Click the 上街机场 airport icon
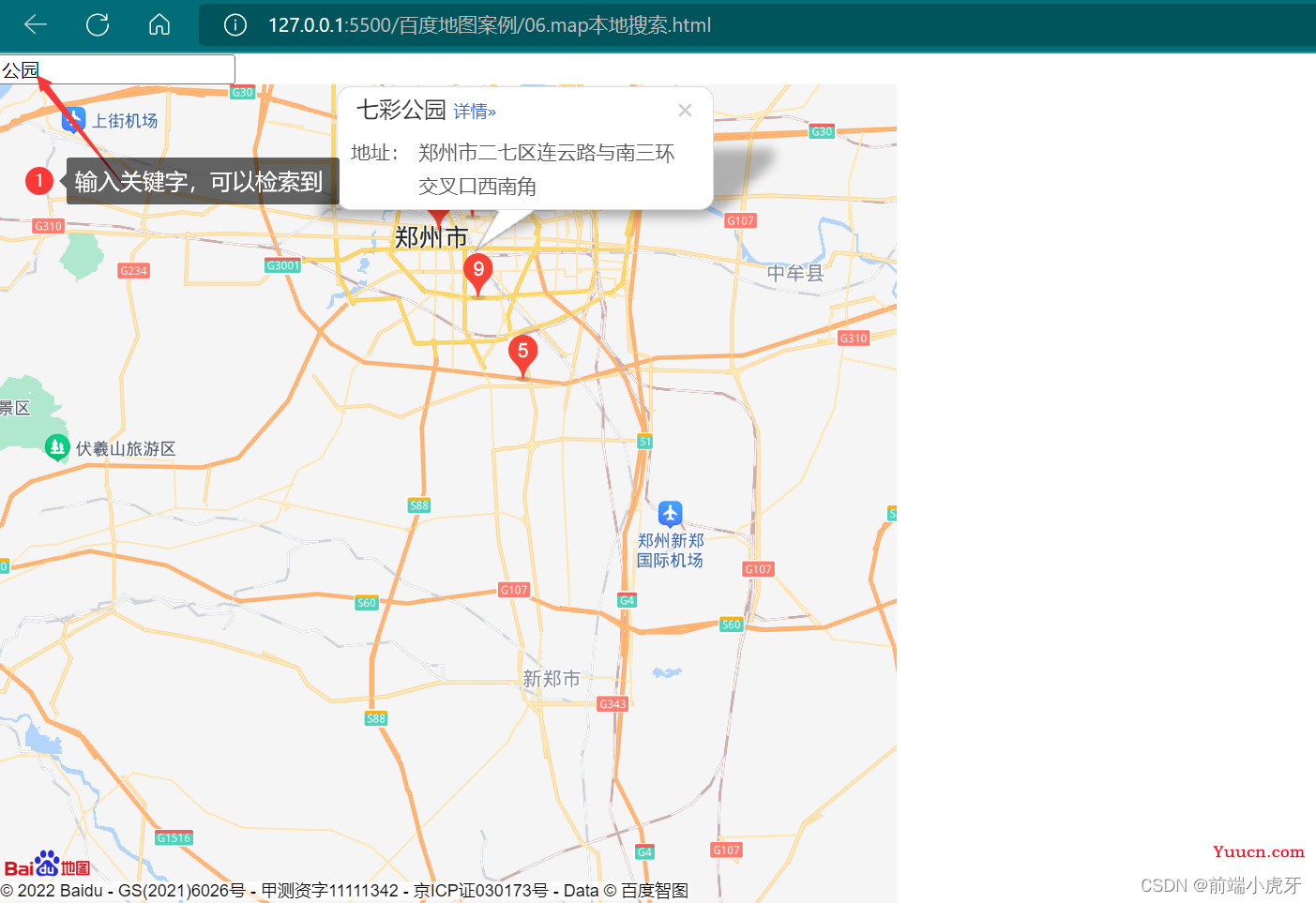1316x903 pixels. tap(73, 120)
